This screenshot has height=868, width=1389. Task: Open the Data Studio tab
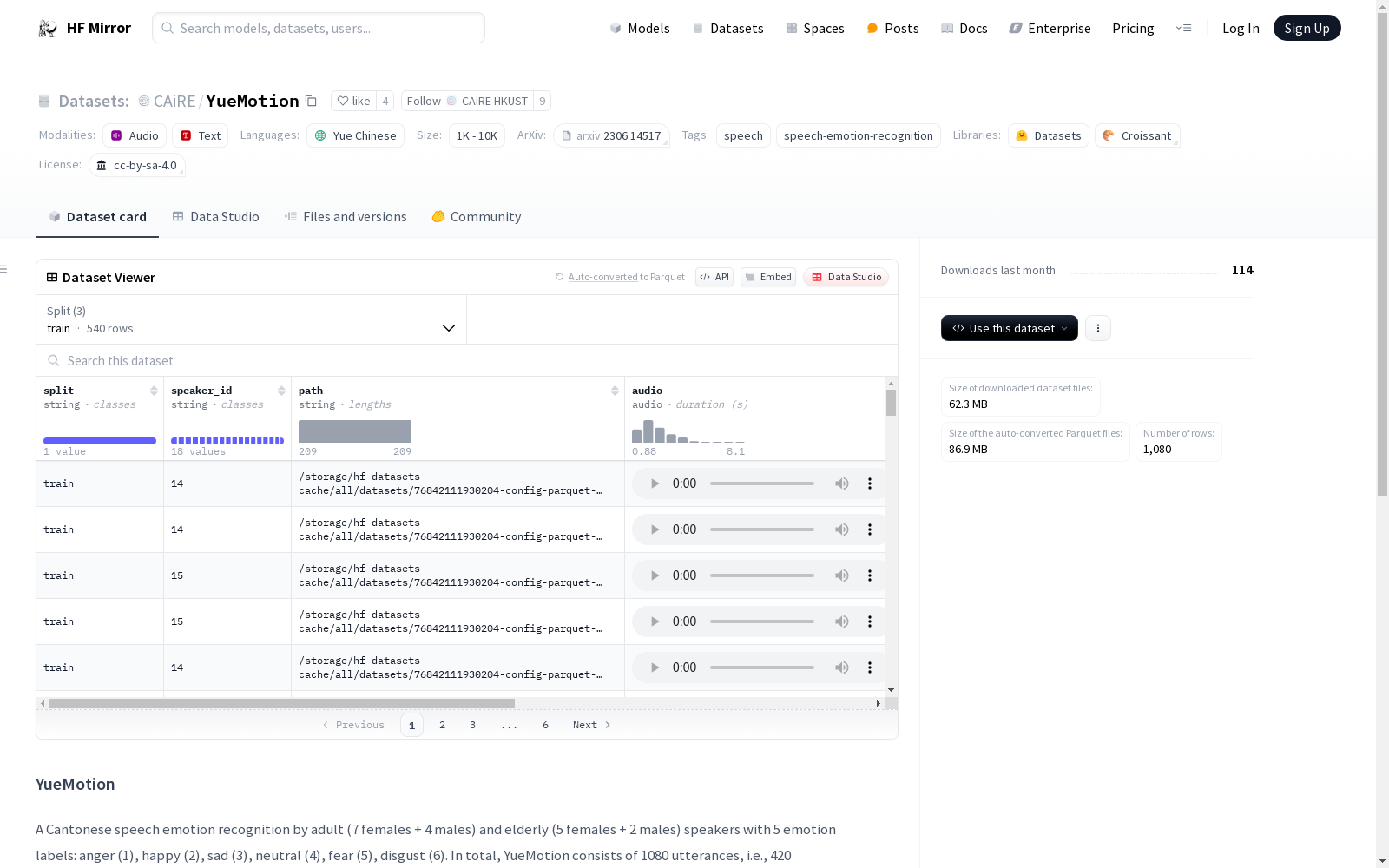point(215,217)
